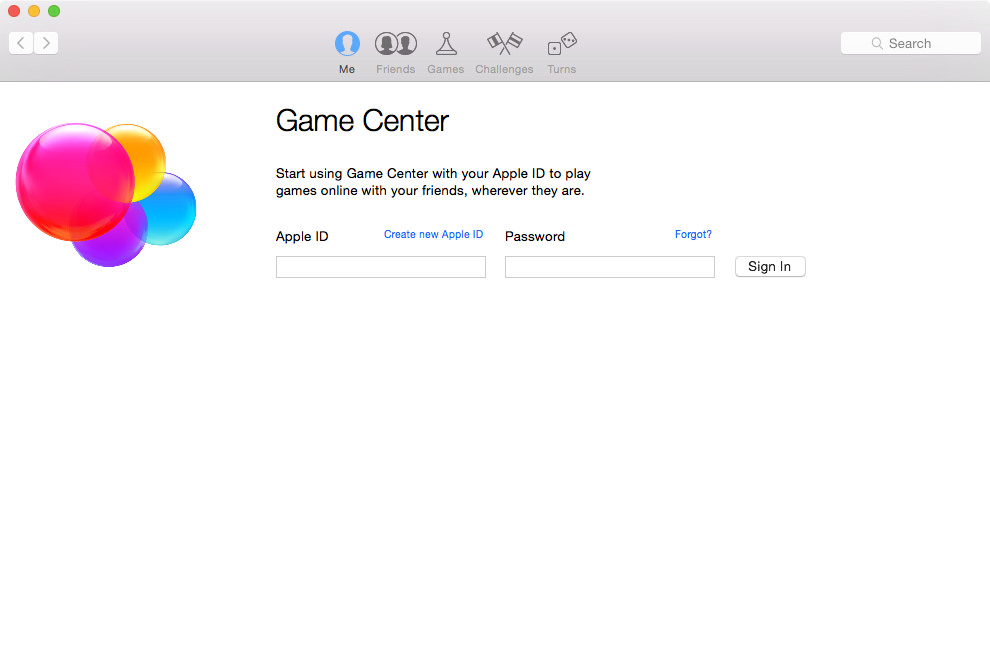
Task: Click the Game Center bubbles logo
Action: pyautogui.click(x=106, y=195)
